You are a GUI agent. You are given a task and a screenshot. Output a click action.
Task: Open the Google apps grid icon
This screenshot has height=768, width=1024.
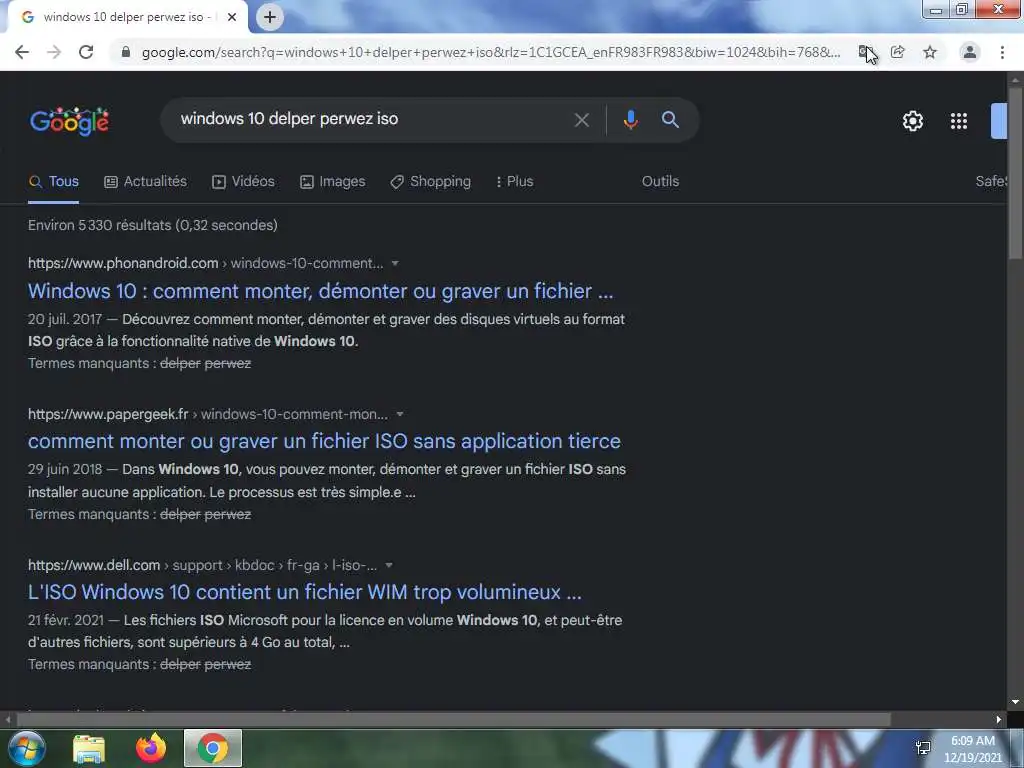[x=959, y=121]
